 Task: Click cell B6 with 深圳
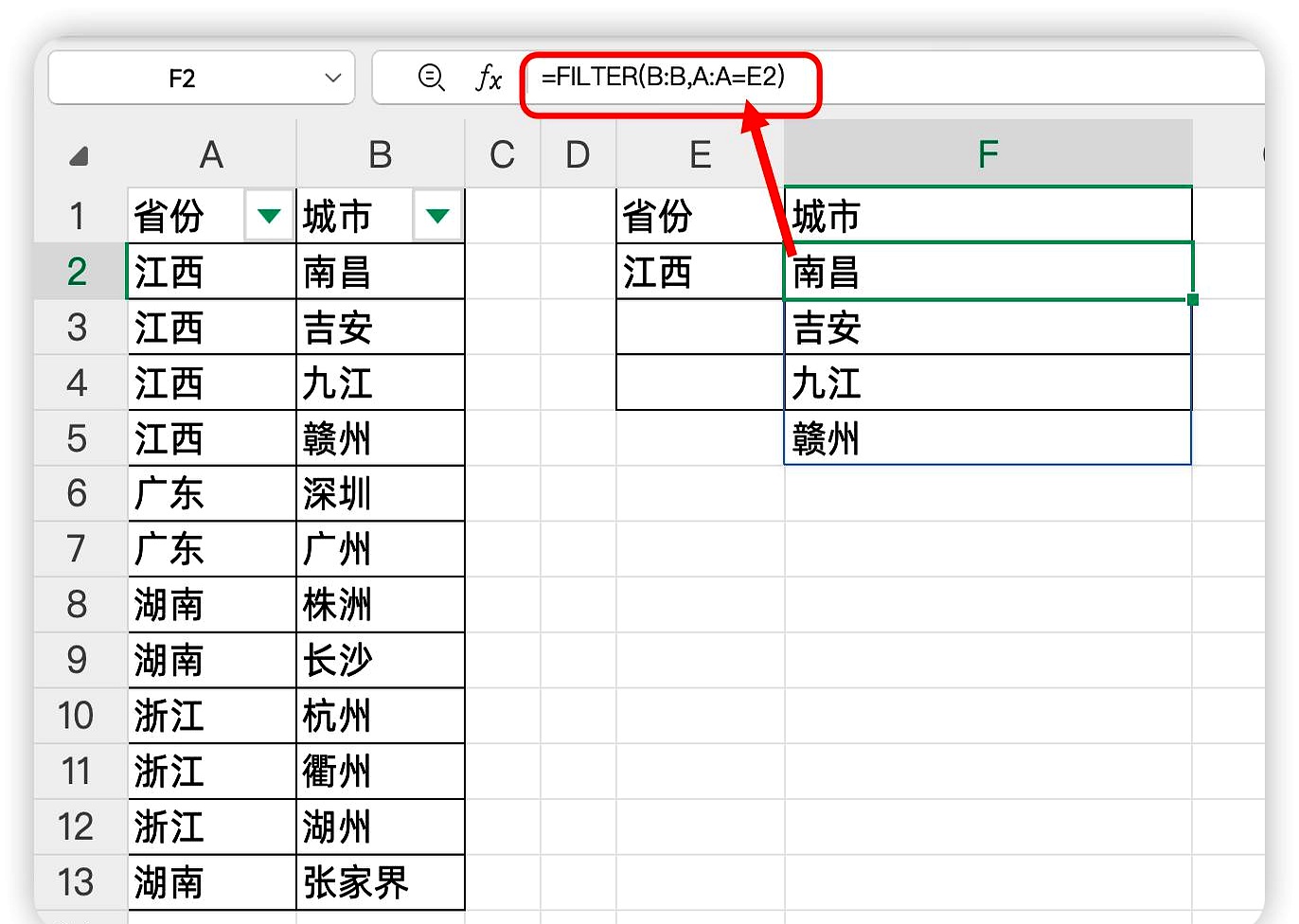[x=381, y=493]
